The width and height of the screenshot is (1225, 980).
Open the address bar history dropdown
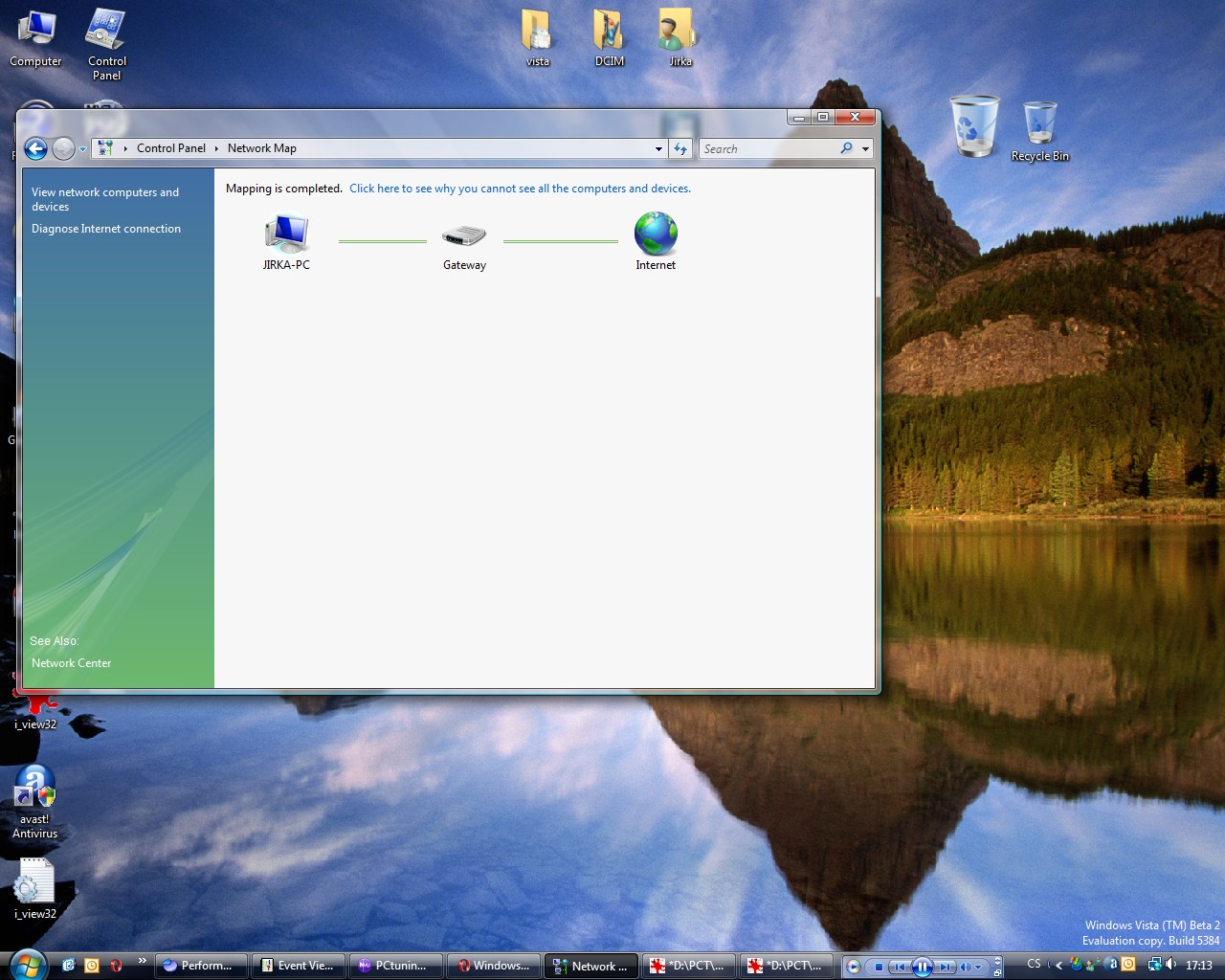(x=658, y=148)
